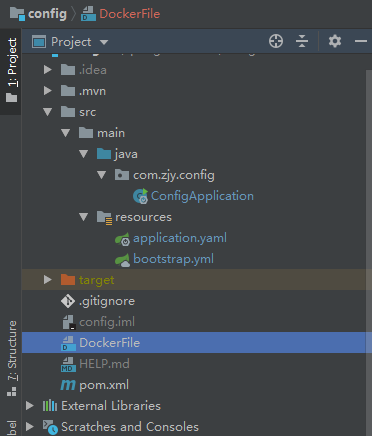372x436 pixels.
Task: Open the Project view dropdown arrow
Action: click(104, 42)
